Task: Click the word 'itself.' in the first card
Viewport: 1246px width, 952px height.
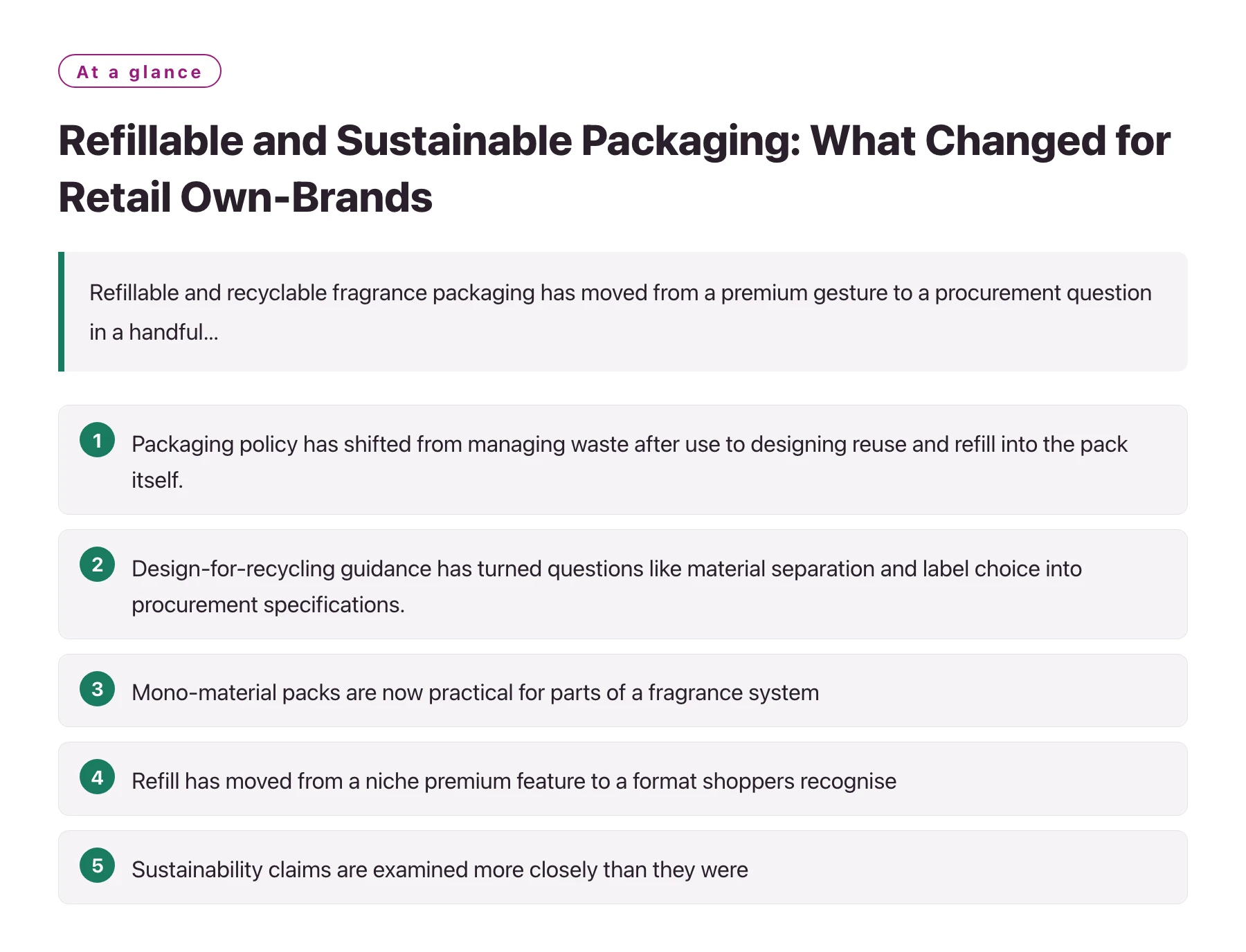Action: click(157, 480)
